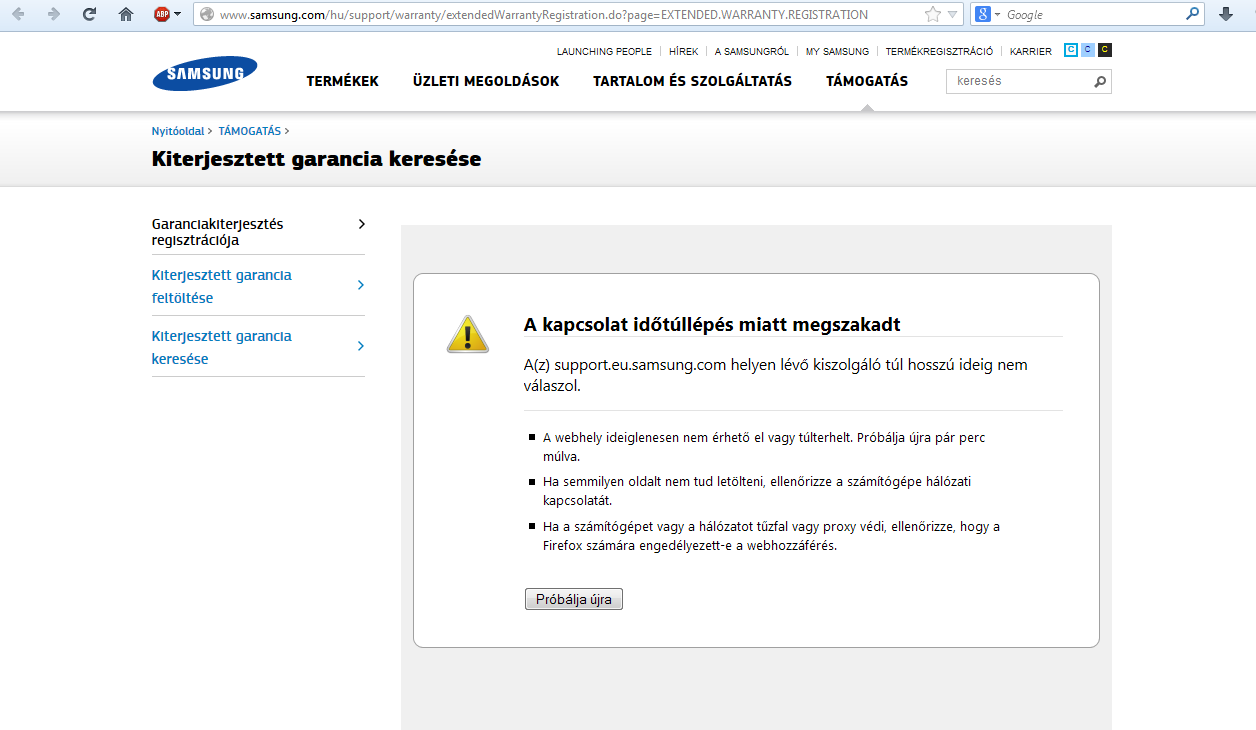1256x730 pixels.
Task: Click the site identity globe icon
Action: [x=207, y=14]
